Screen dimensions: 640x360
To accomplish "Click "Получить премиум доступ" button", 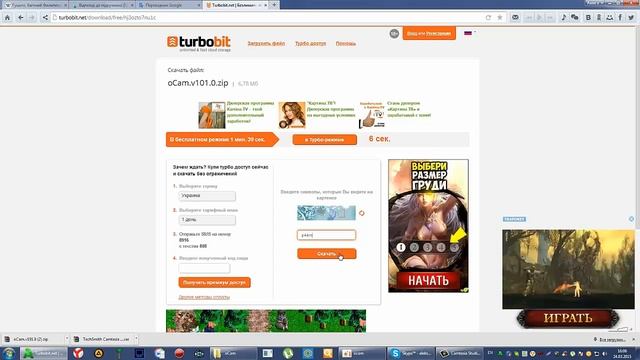I will tap(214, 282).
